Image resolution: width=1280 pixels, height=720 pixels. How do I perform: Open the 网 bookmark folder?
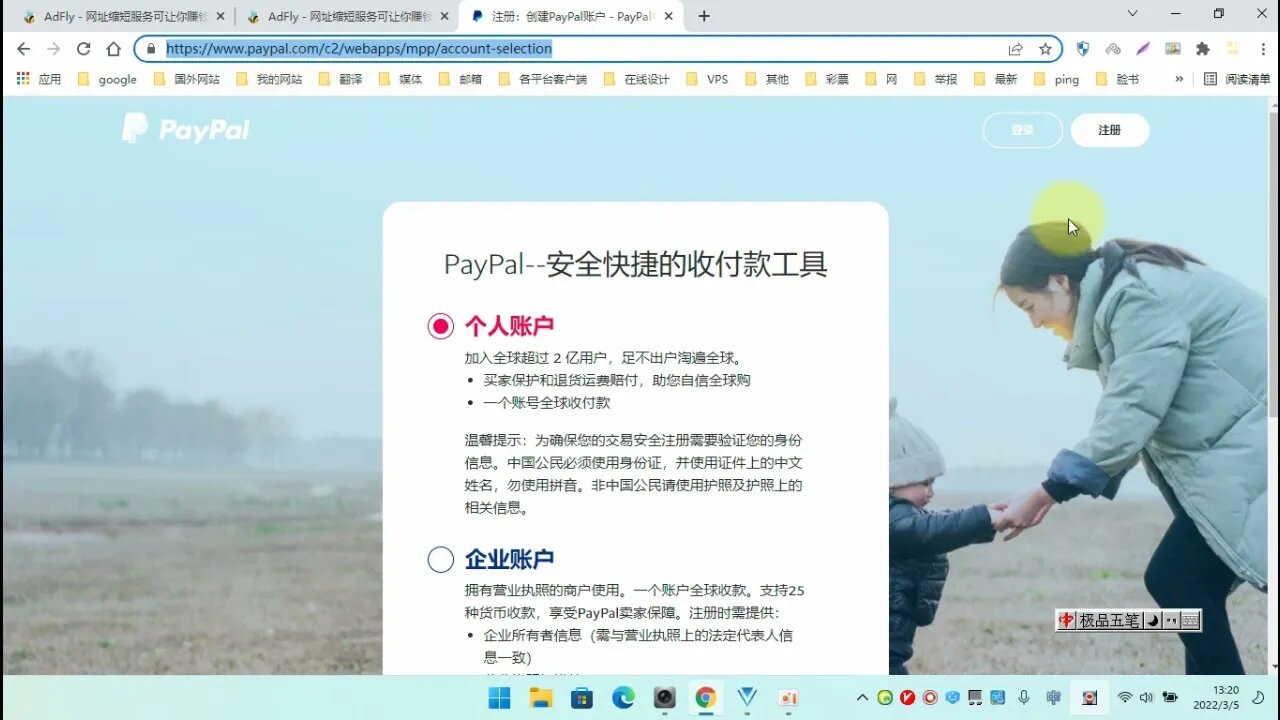pyautogui.click(x=881, y=79)
